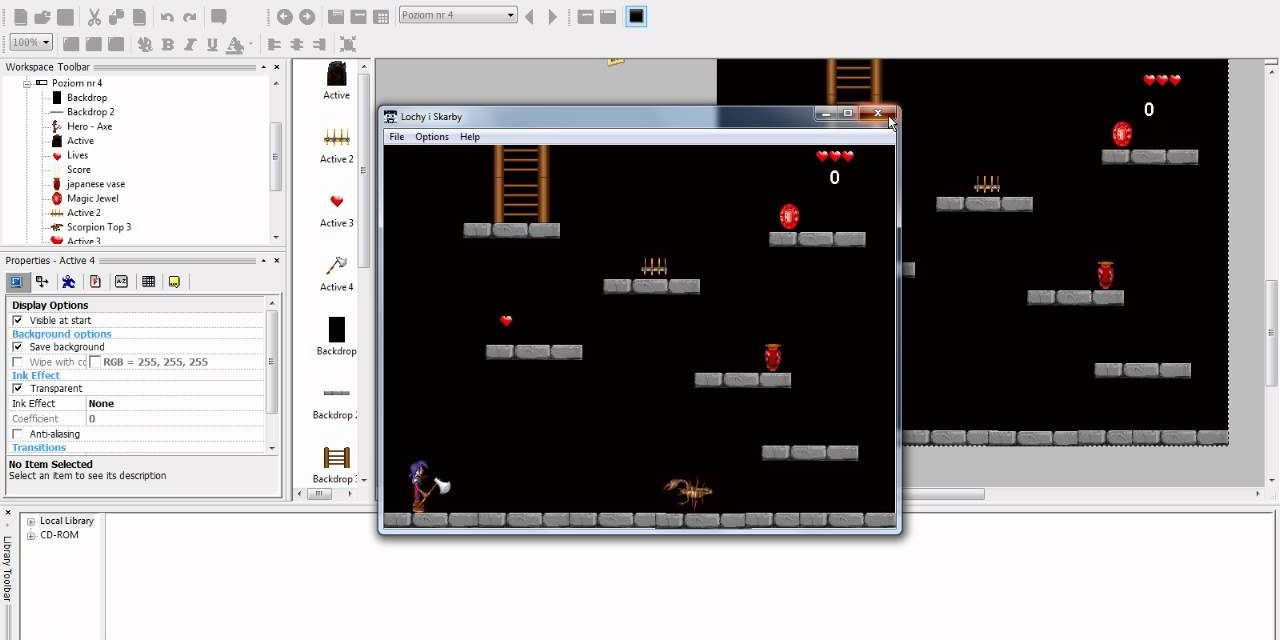Image resolution: width=1280 pixels, height=640 pixels.
Task: Toggle Bold text formatting
Action: [167, 44]
